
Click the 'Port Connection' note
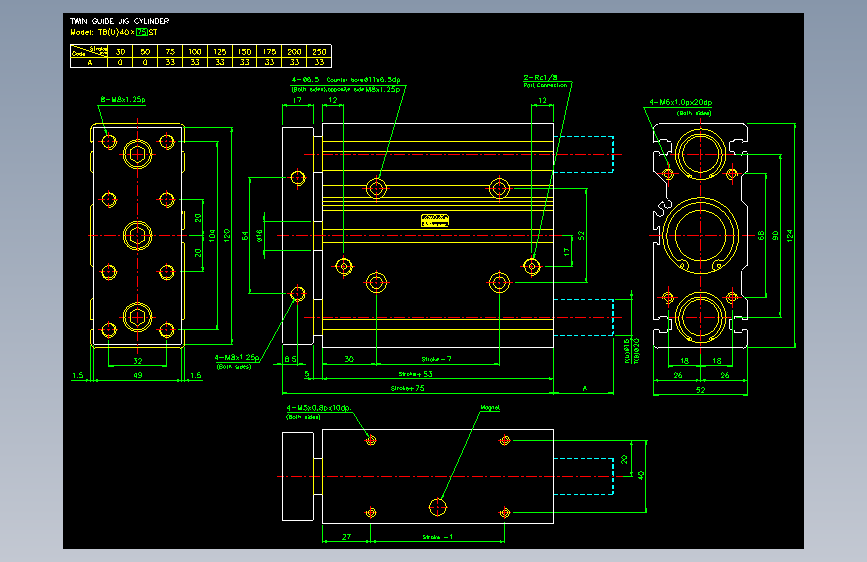click(x=545, y=85)
